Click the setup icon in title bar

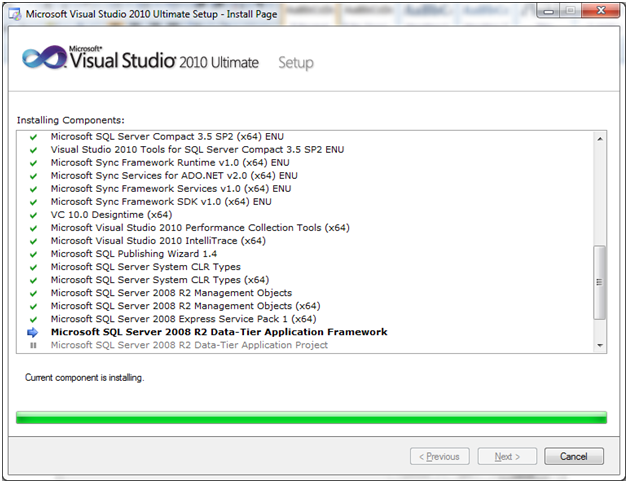pos(15,14)
